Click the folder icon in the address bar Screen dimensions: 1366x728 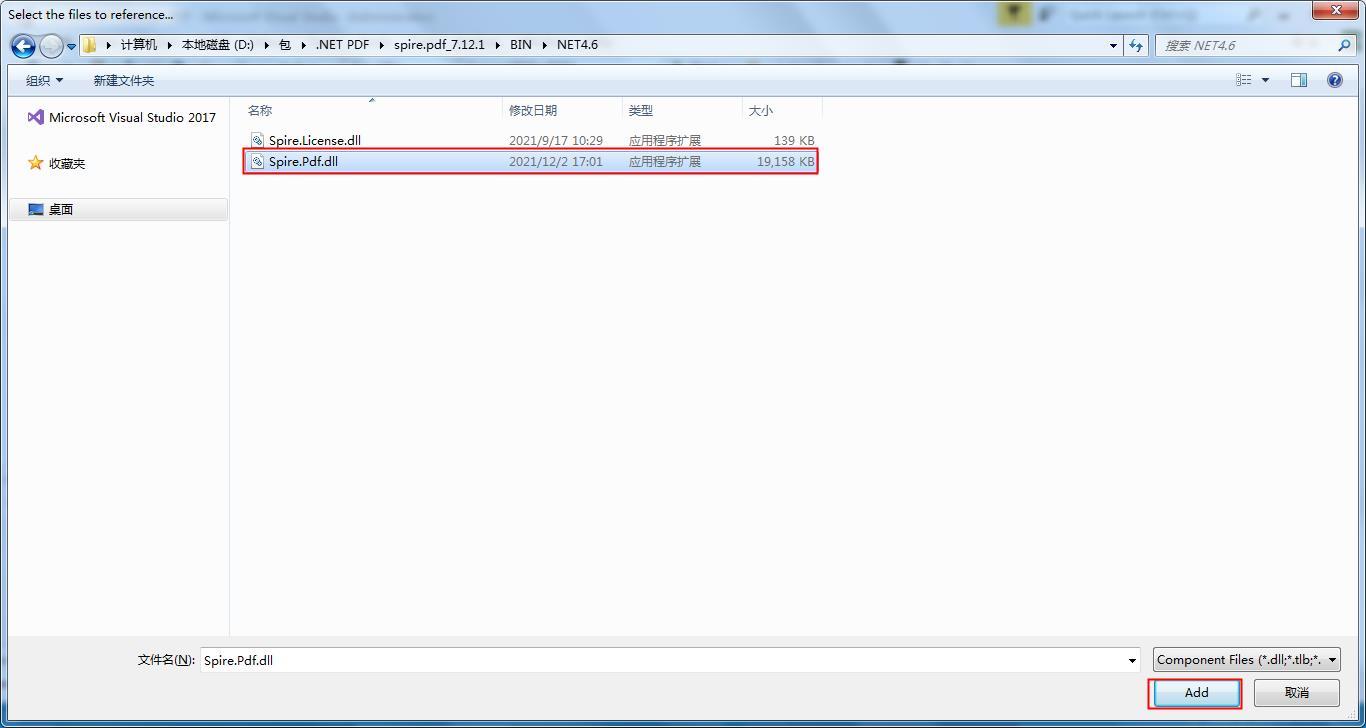click(88, 45)
